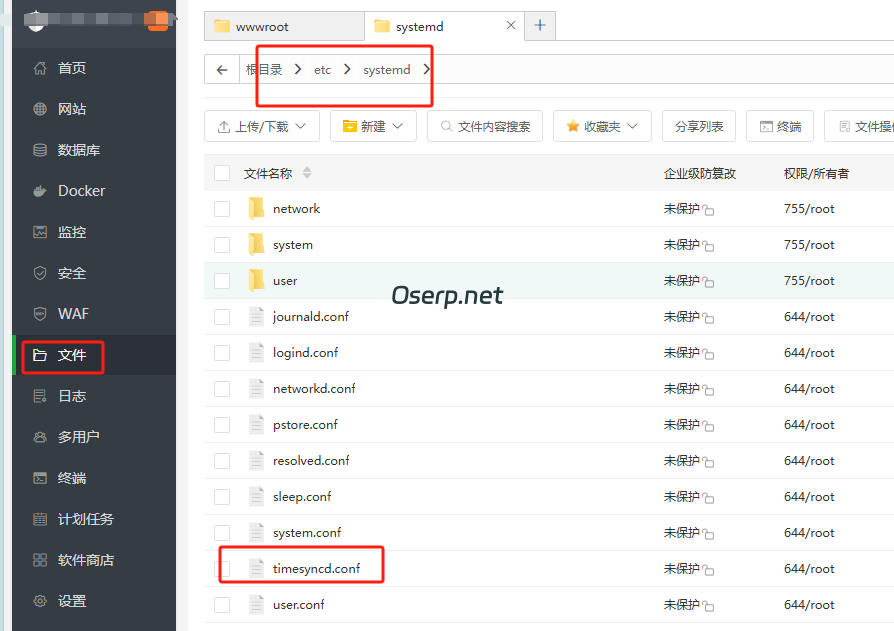Launch the 终端 terminal from toolbar

click(x=779, y=125)
